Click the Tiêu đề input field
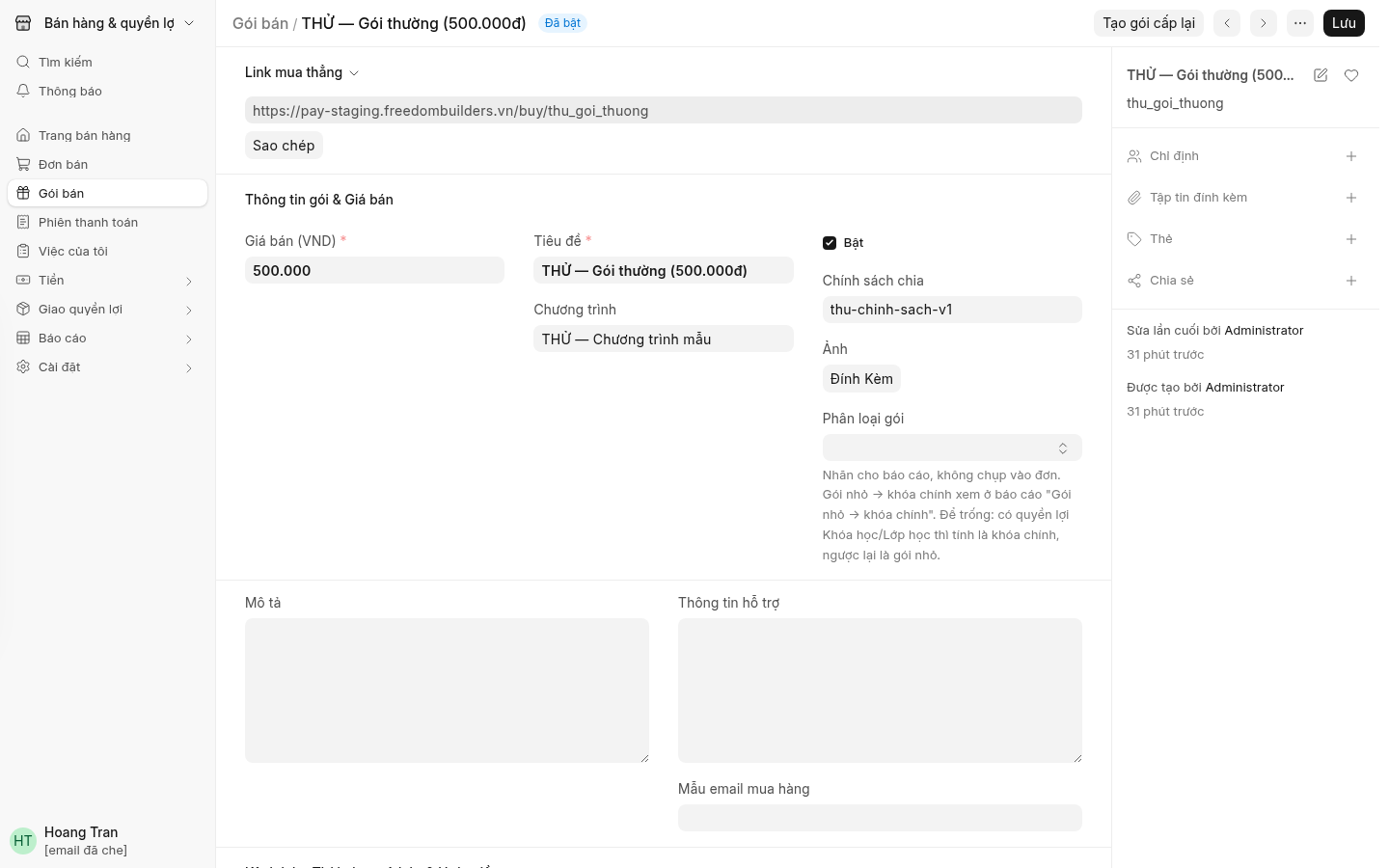 (x=664, y=271)
